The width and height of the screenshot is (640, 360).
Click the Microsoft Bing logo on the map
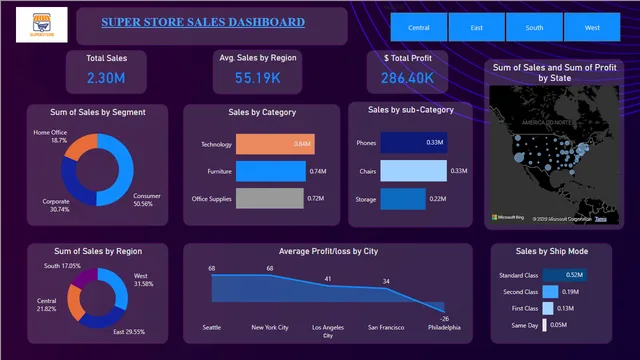[x=508, y=217]
